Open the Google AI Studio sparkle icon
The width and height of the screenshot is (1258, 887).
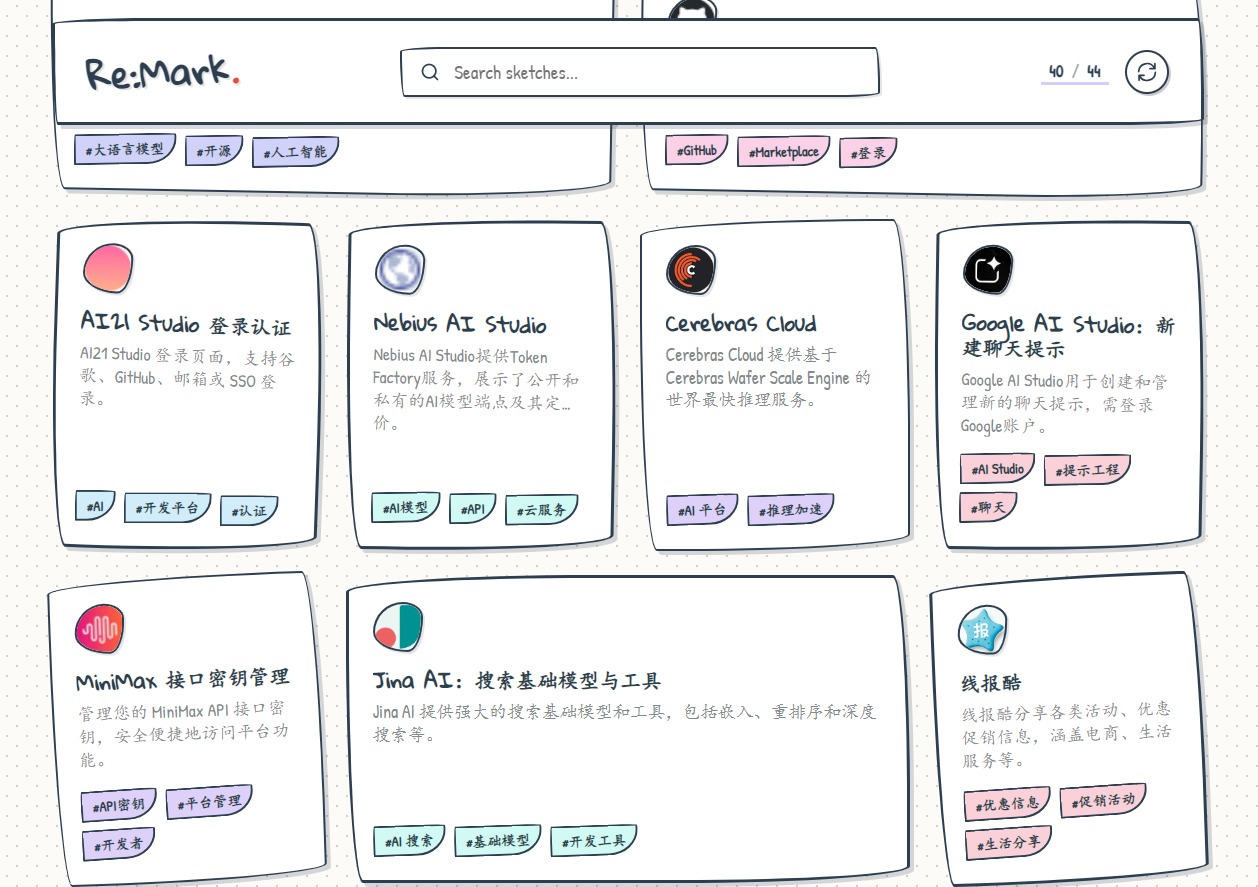988,270
